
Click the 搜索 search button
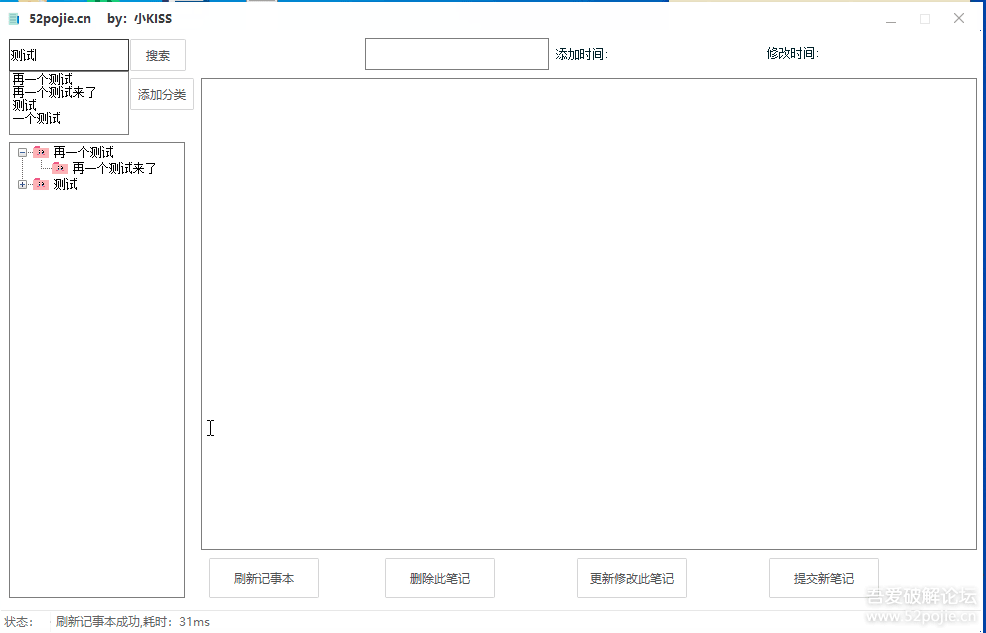pyautogui.click(x=158, y=55)
